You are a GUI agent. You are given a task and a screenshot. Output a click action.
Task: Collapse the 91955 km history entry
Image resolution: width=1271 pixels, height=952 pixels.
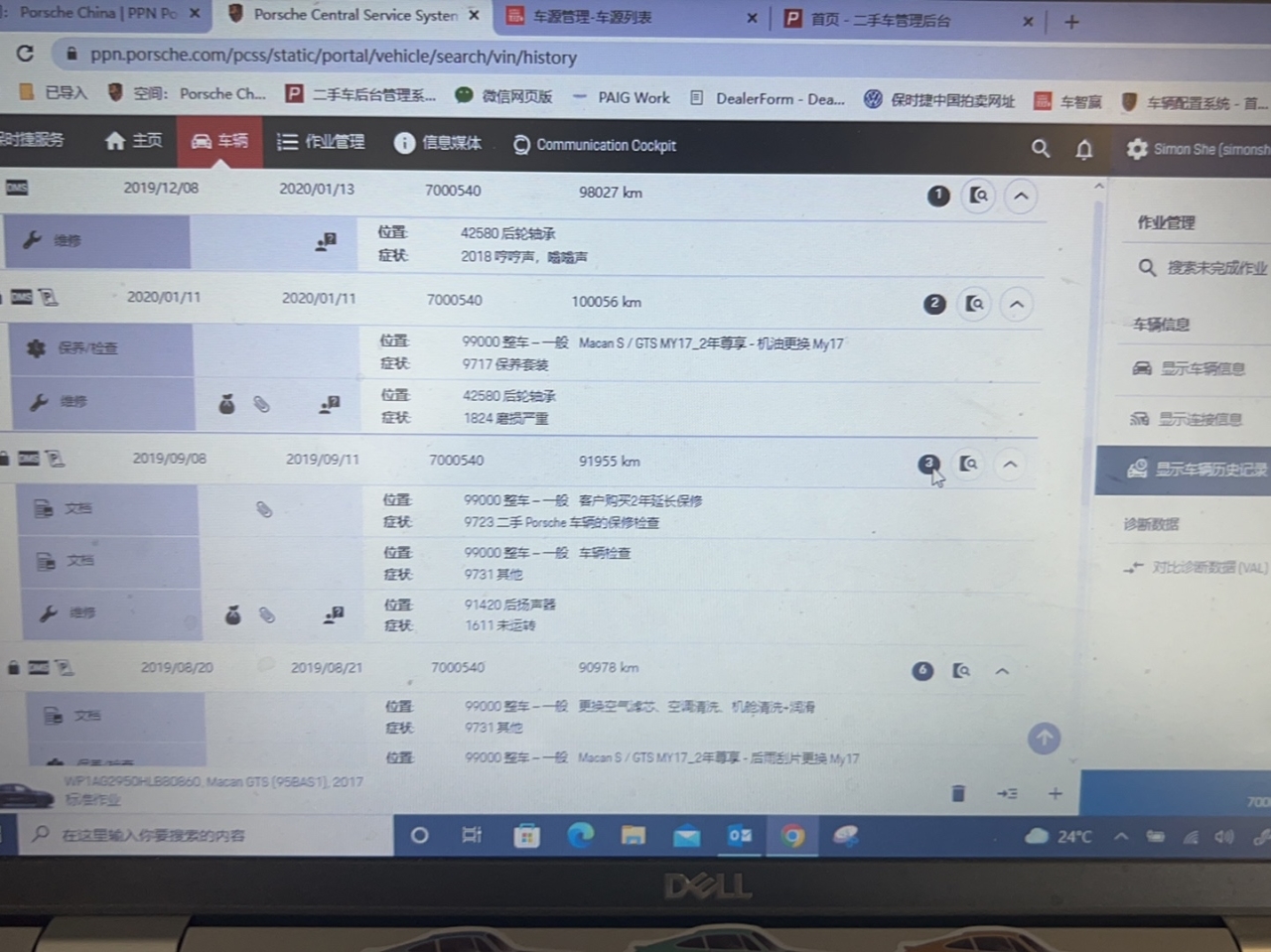point(1010,464)
